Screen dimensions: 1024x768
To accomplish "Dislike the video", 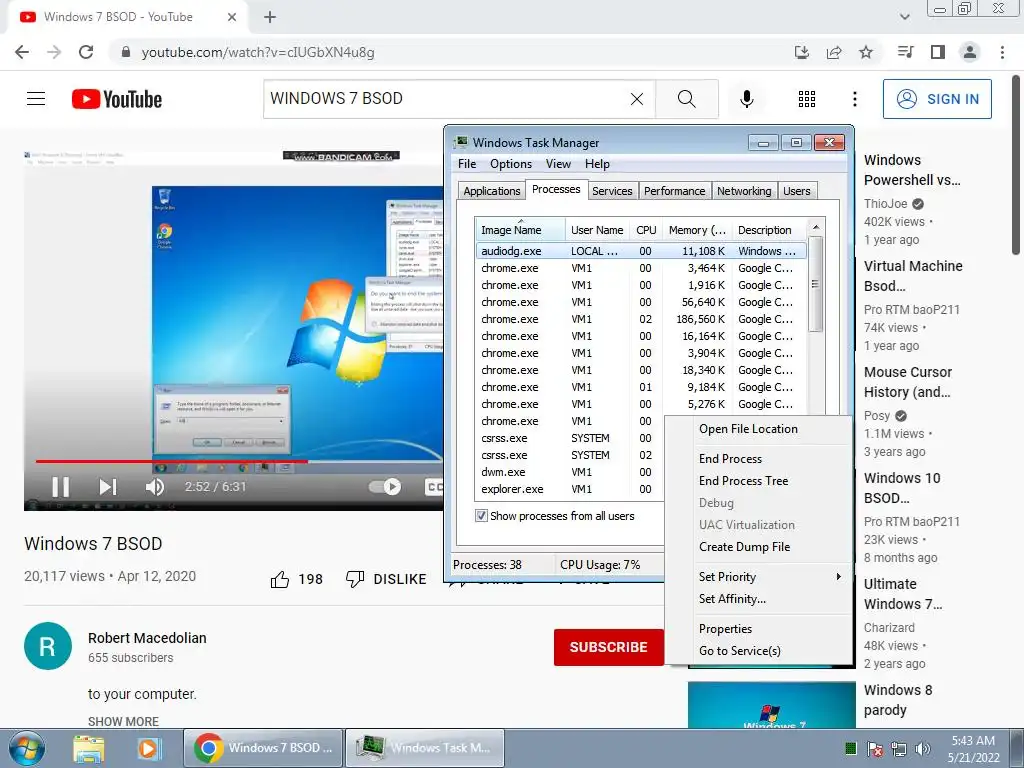I will (x=386, y=579).
